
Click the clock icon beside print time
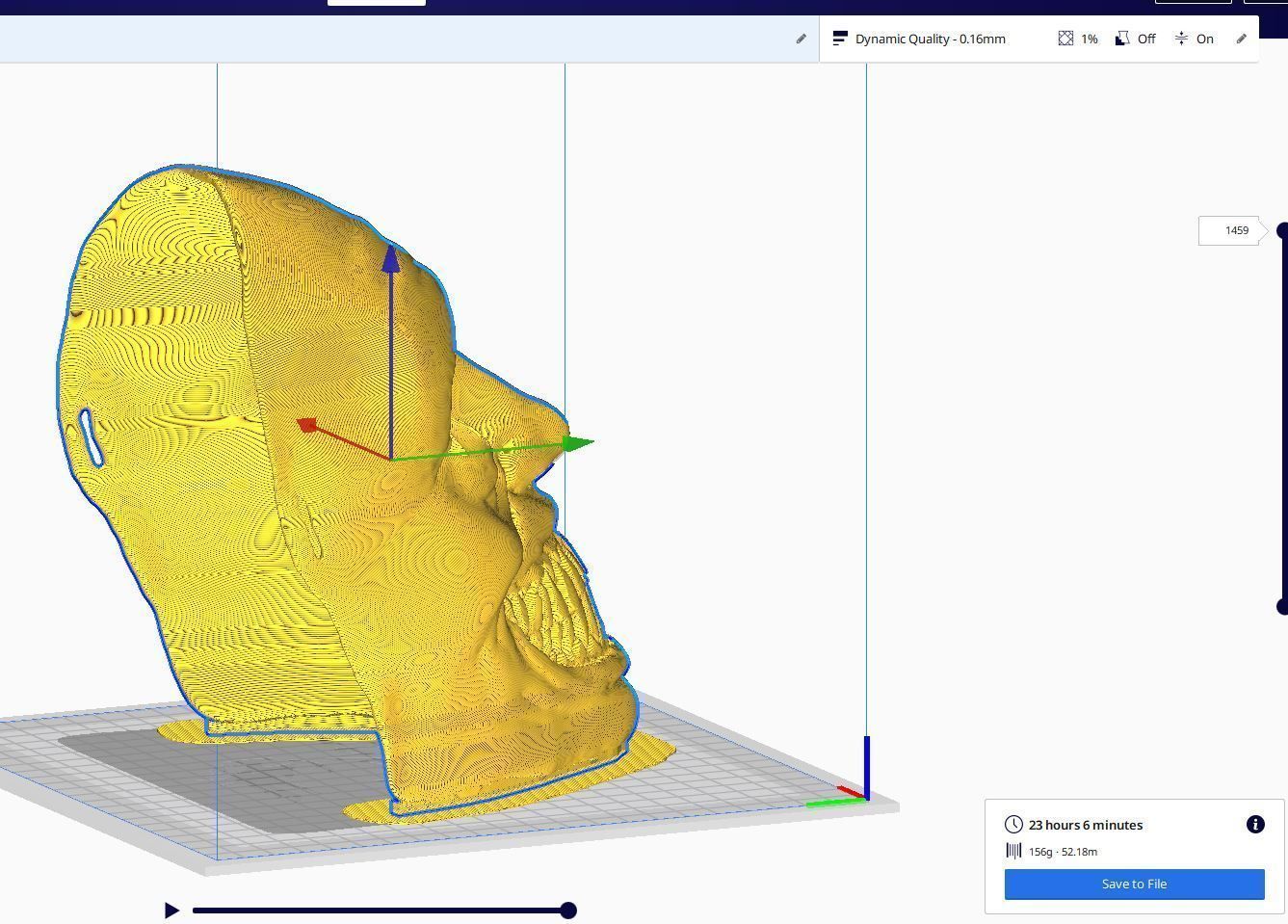(x=1013, y=825)
